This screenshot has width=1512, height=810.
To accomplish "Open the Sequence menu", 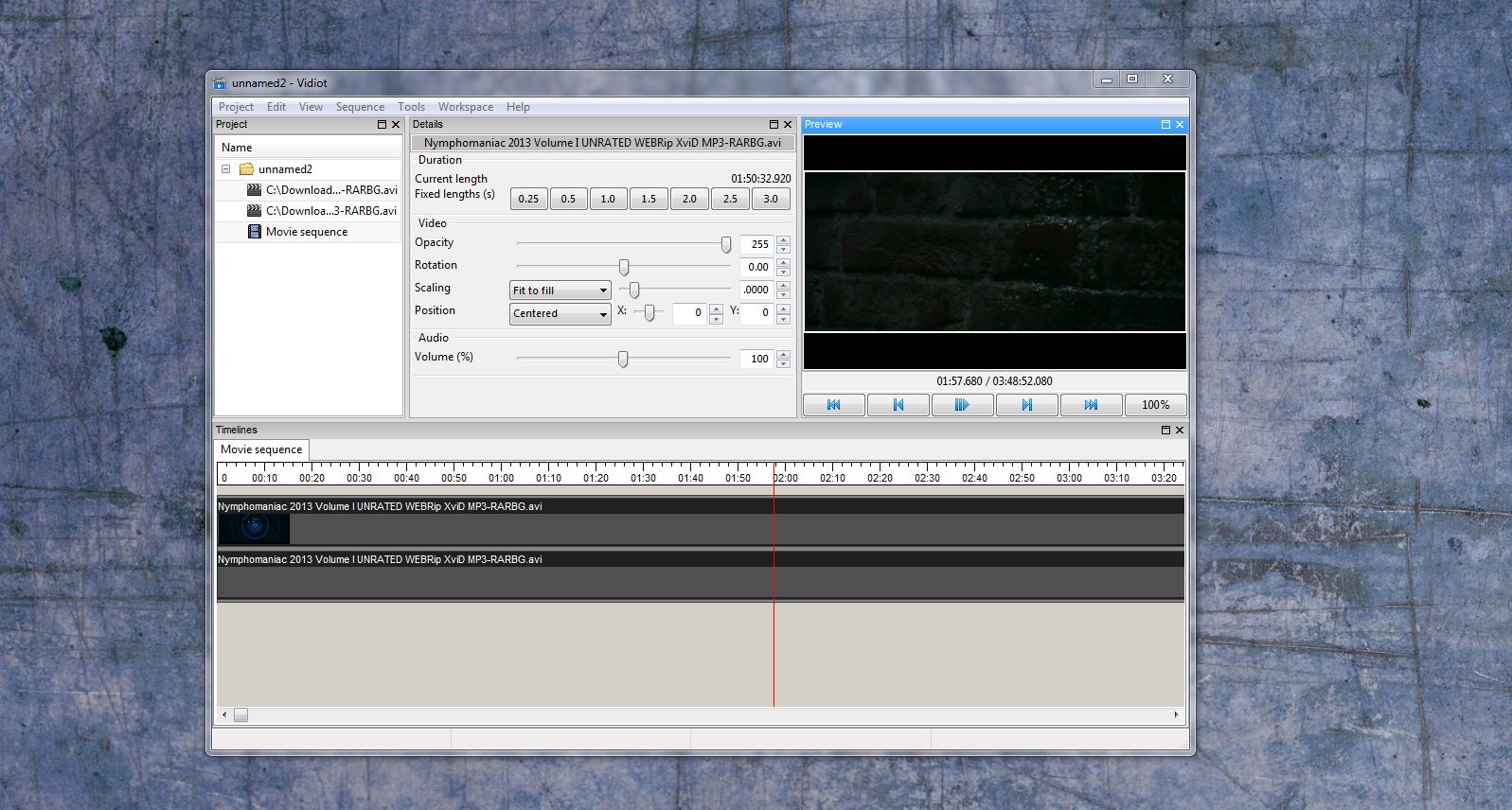I will click(360, 107).
